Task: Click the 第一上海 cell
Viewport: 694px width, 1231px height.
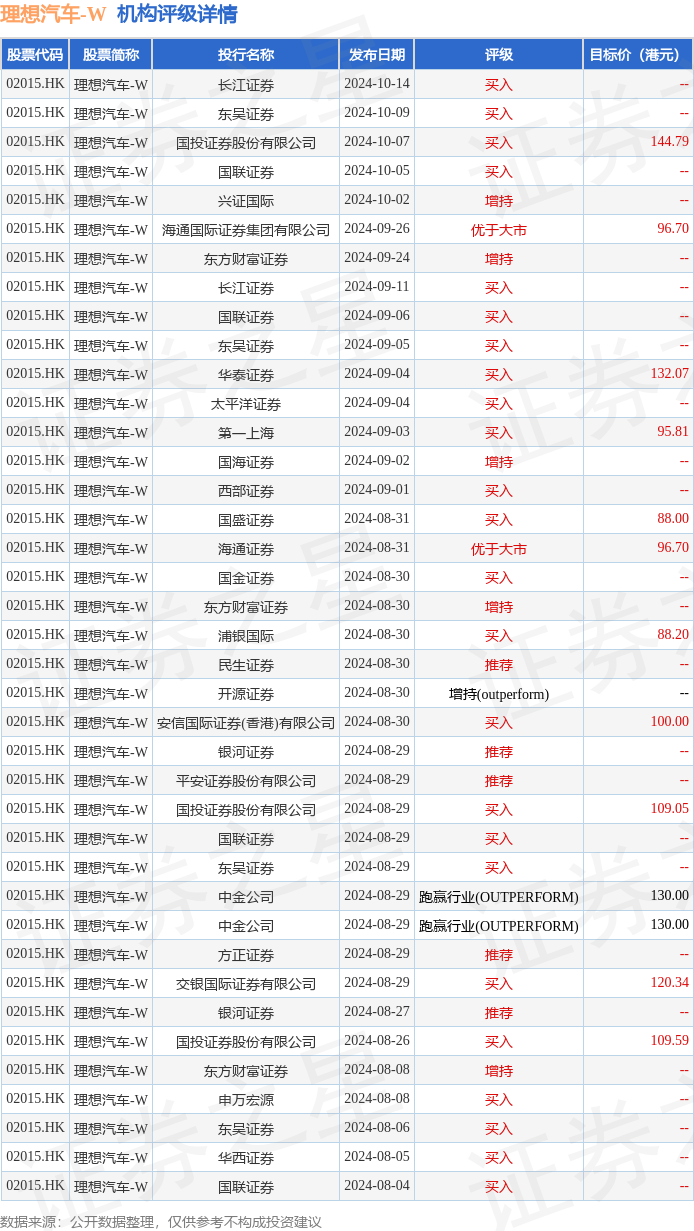Action: 246,432
